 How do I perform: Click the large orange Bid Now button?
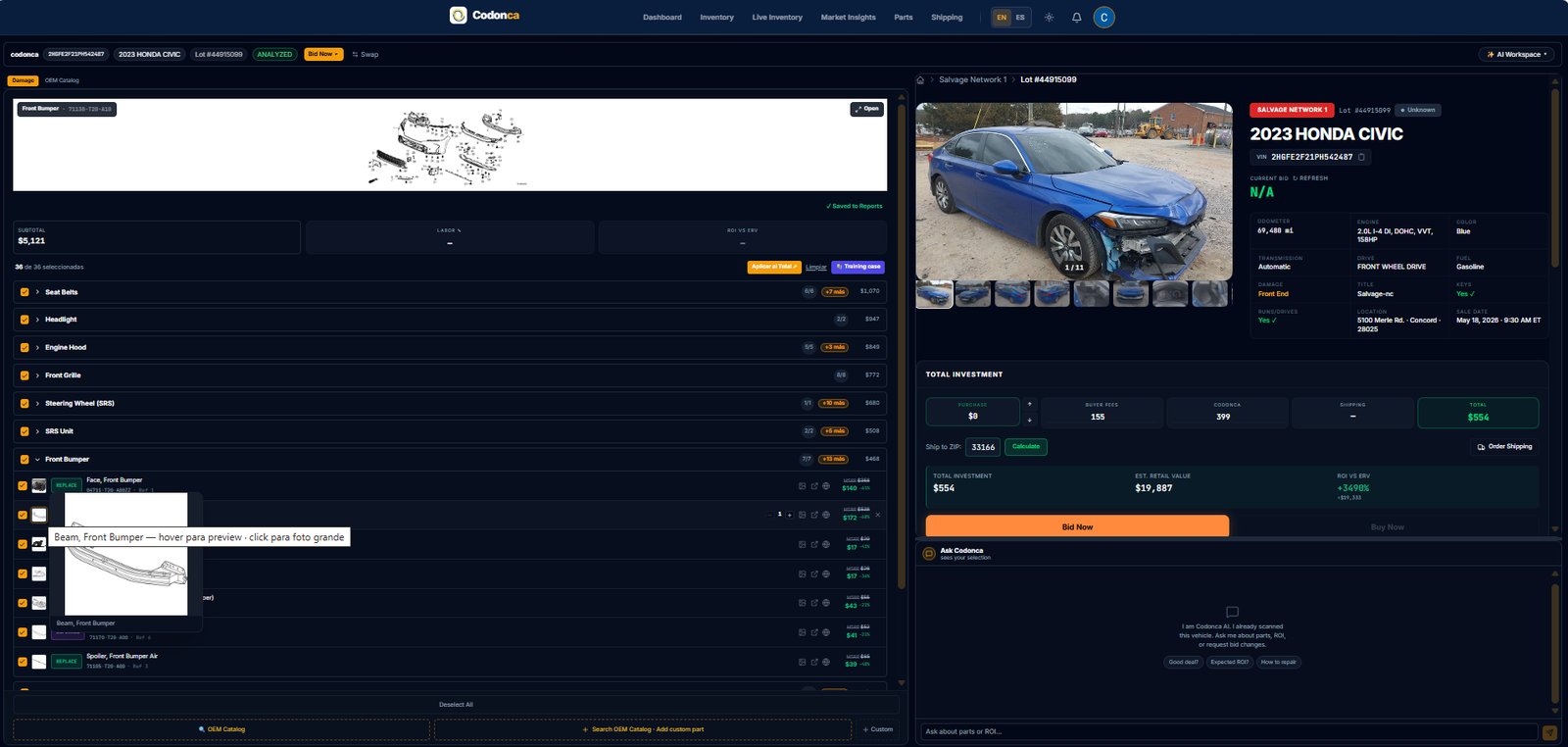click(x=1077, y=526)
